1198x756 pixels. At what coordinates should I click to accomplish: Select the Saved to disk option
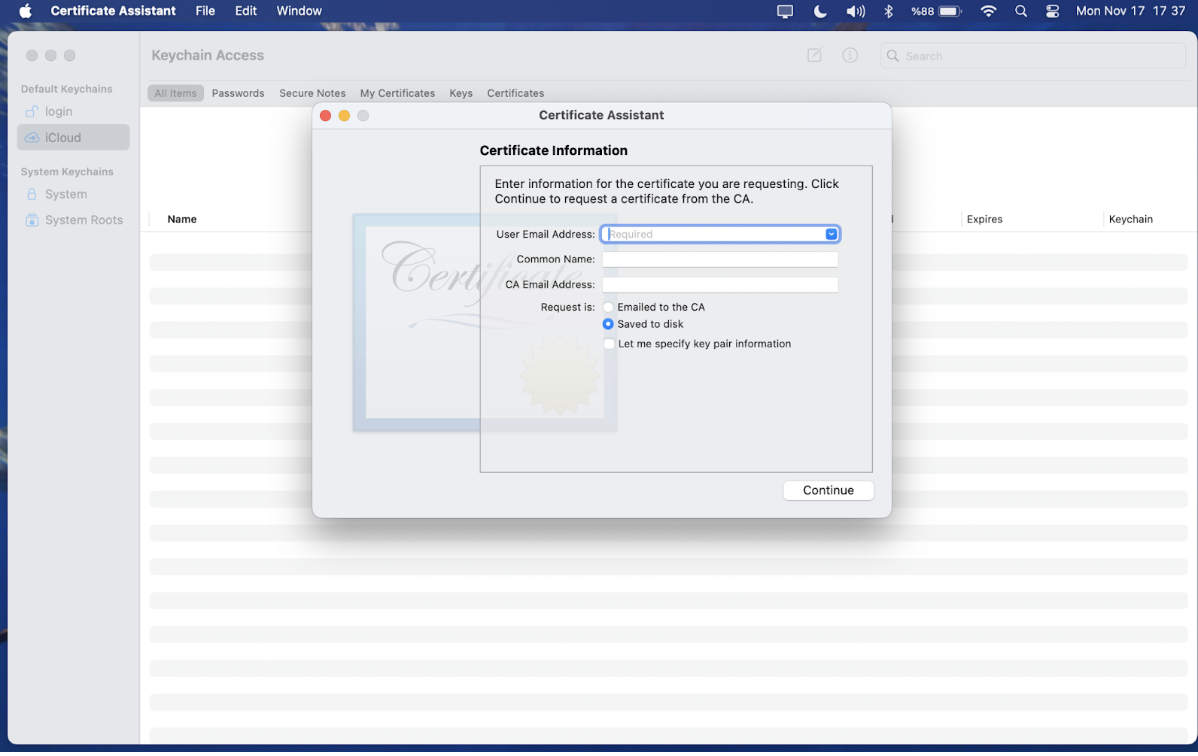(x=608, y=325)
